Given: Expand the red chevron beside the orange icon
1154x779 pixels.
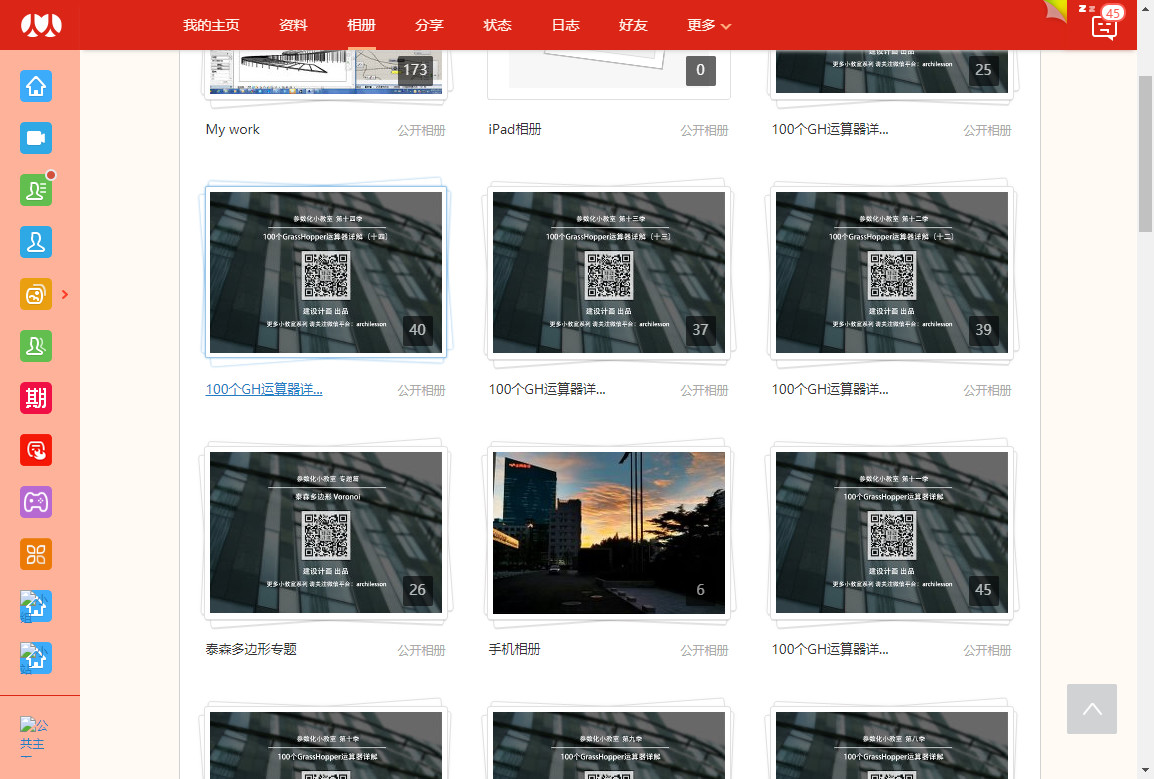Looking at the screenshot, I should (66, 295).
